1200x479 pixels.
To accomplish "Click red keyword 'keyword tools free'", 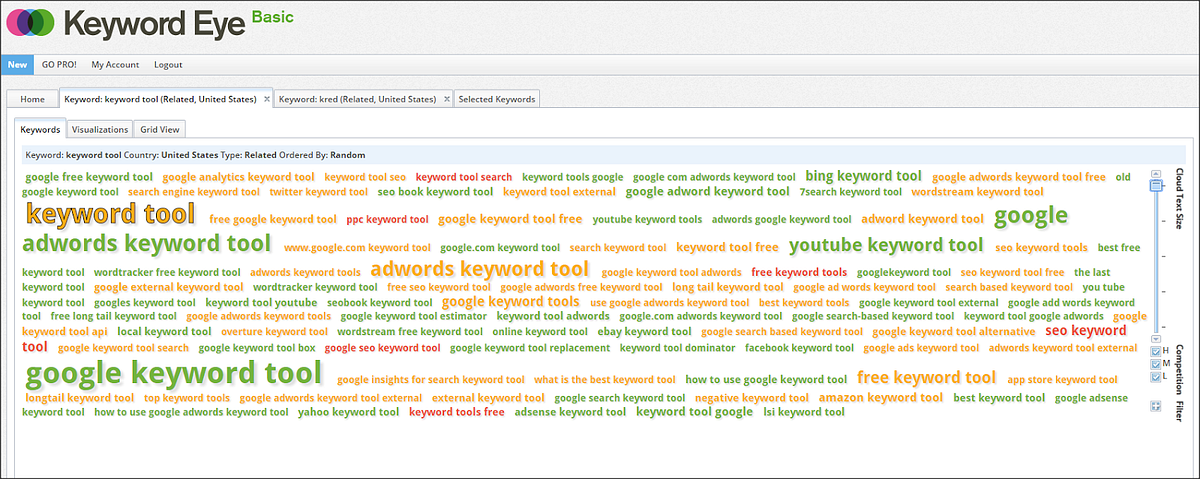I will (457, 412).
